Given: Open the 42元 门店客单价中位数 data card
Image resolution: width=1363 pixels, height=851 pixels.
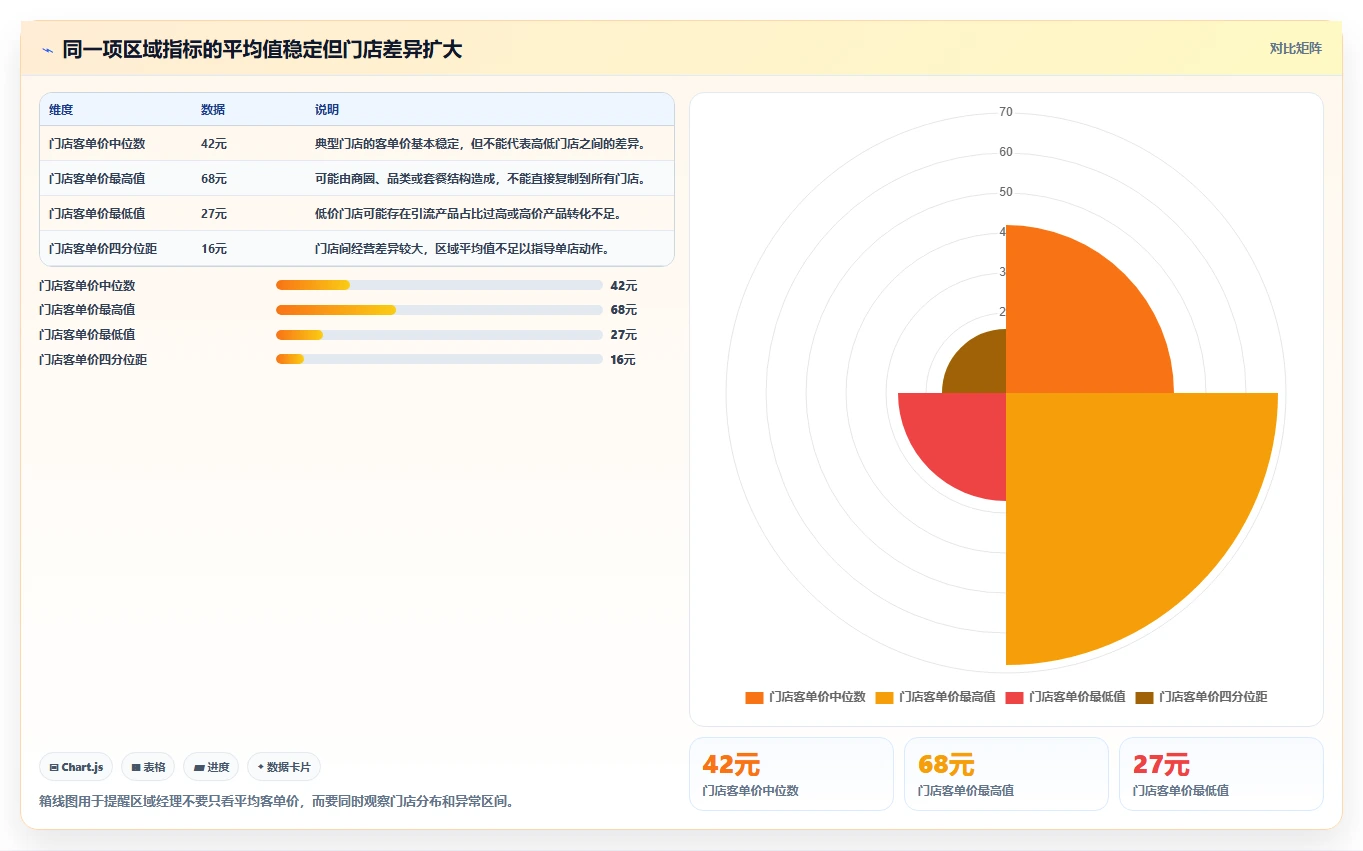Looking at the screenshot, I should pos(791,774).
